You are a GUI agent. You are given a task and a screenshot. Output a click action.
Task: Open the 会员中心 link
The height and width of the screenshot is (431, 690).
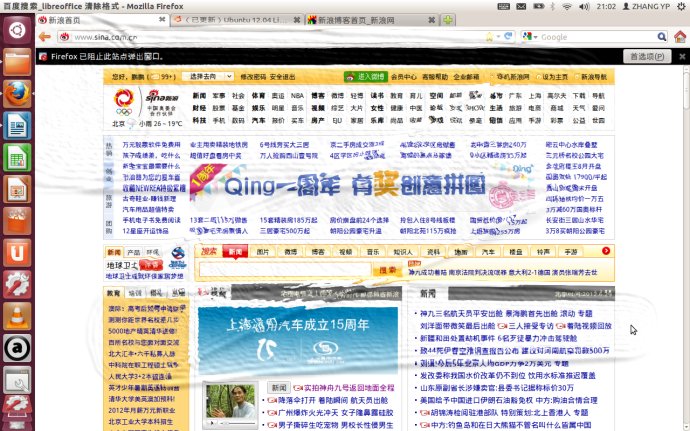pyautogui.click(x=404, y=77)
